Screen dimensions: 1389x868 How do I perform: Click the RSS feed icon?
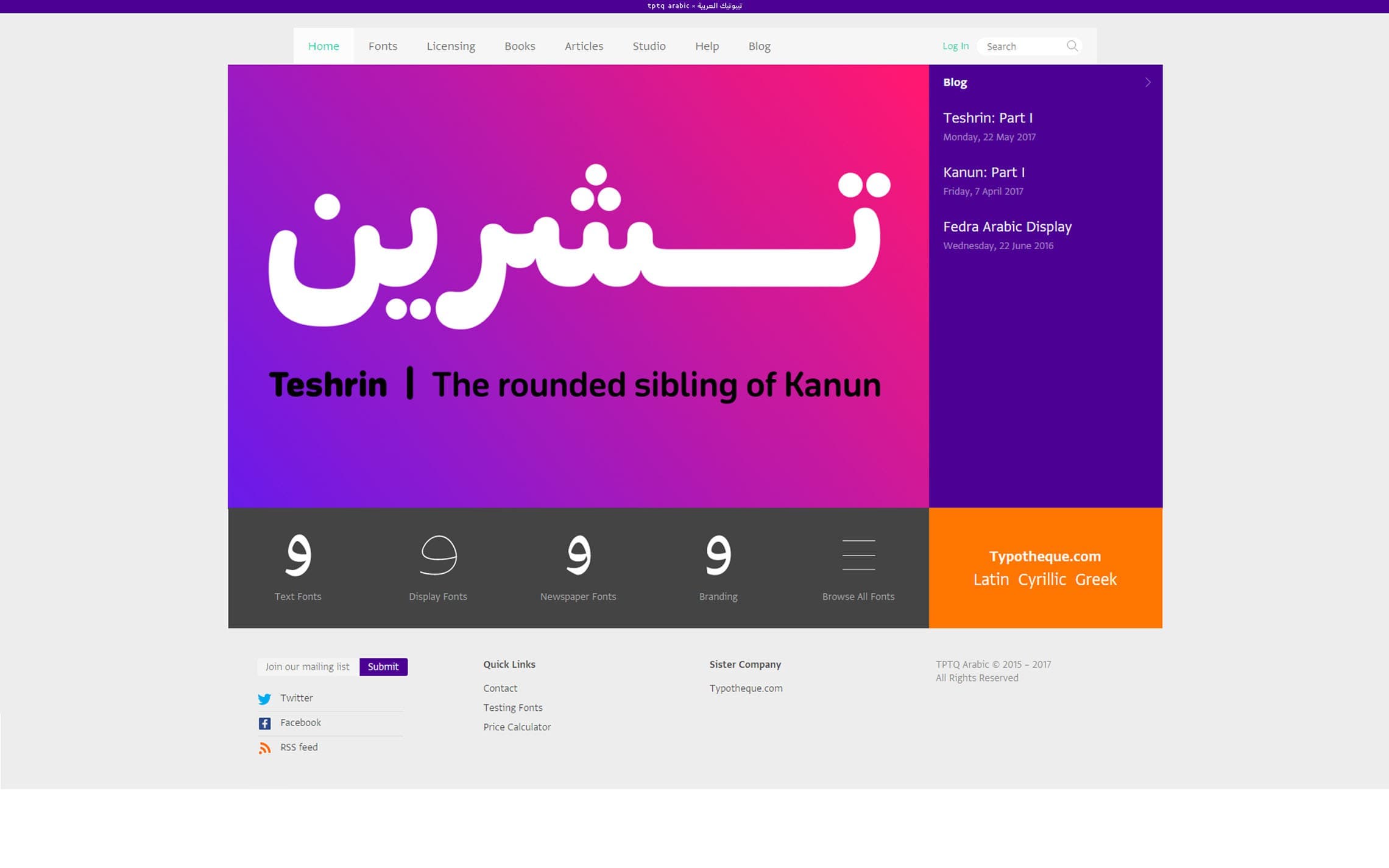click(264, 748)
